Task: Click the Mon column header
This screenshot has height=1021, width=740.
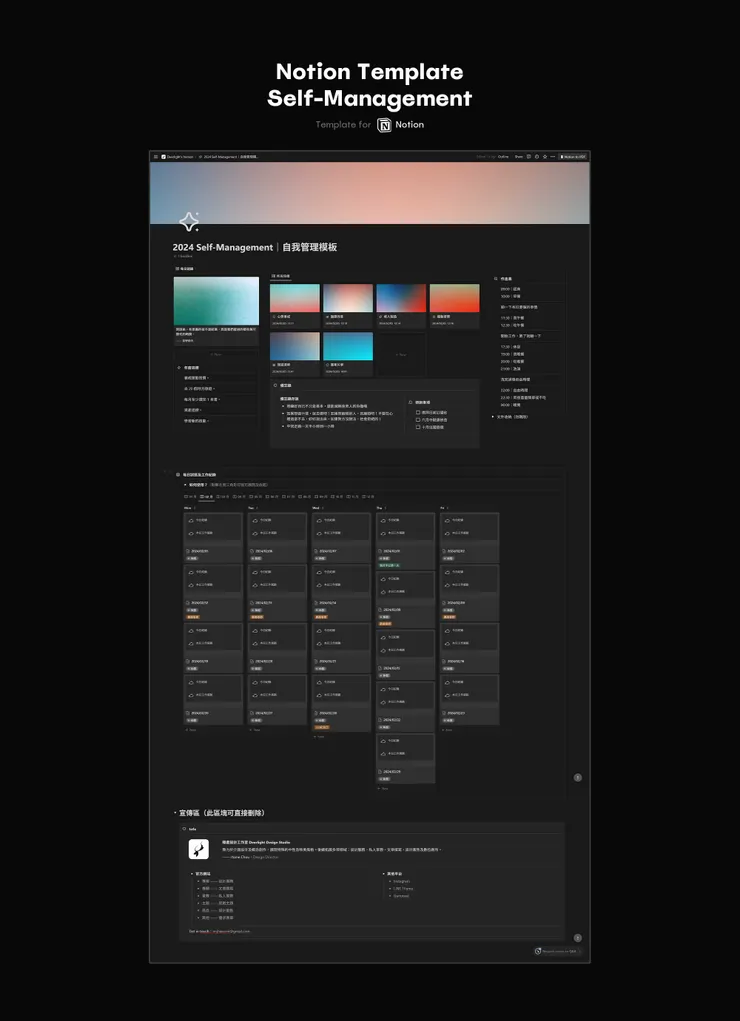Action: point(188,507)
